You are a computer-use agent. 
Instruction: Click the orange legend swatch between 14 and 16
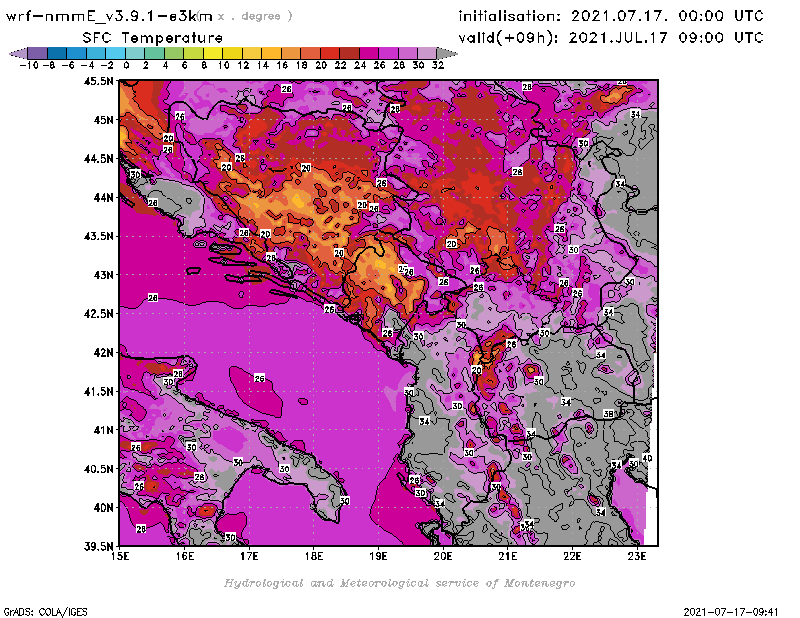point(271,53)
